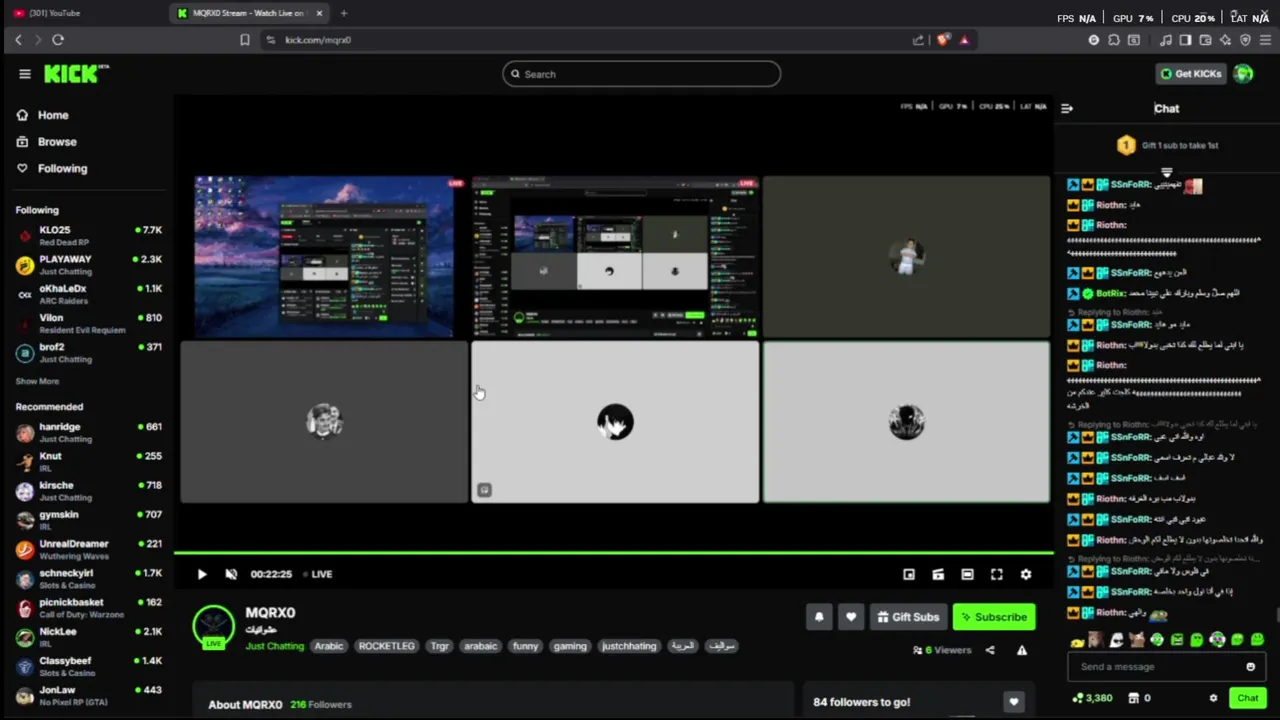Go to Home in sidebar
The image size is (1280, 720).
click(43, 115)
